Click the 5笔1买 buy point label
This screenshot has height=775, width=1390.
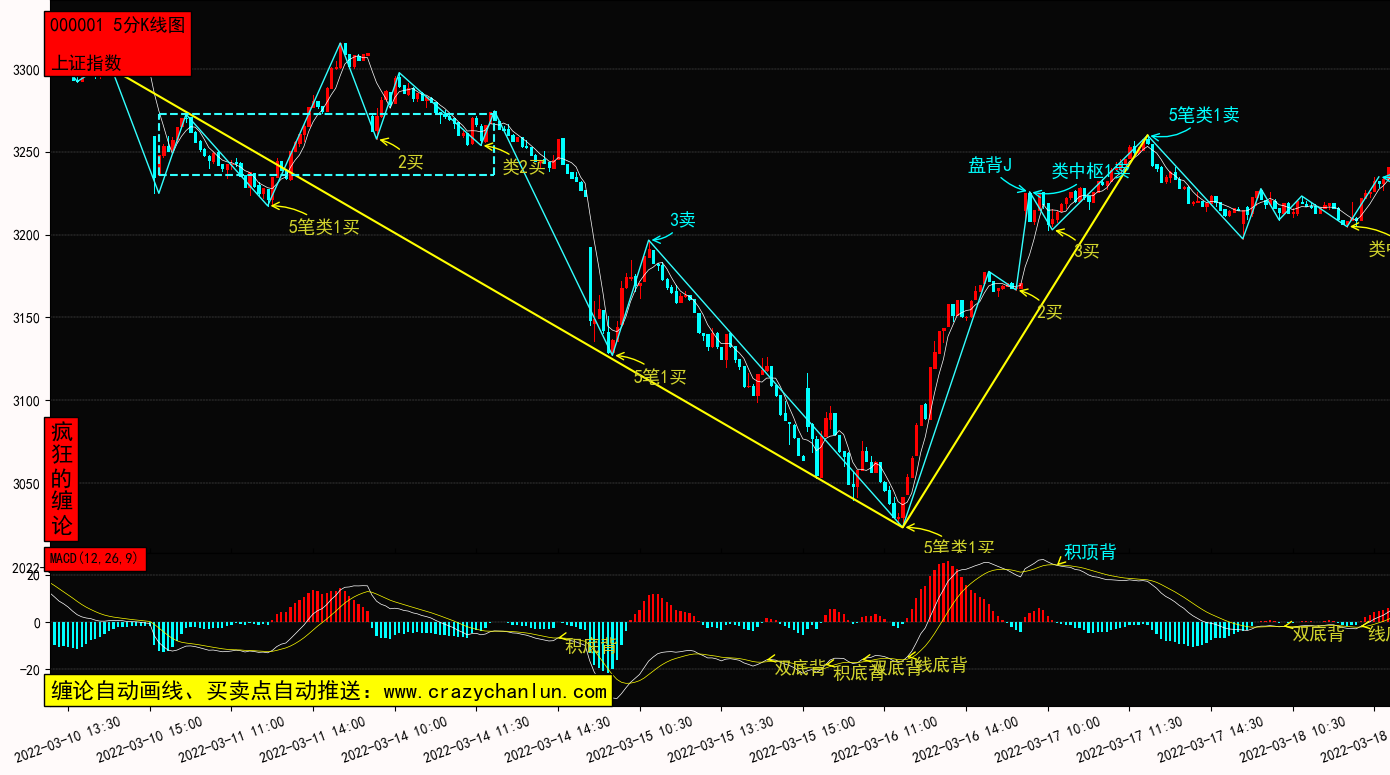tap(660, 377)
